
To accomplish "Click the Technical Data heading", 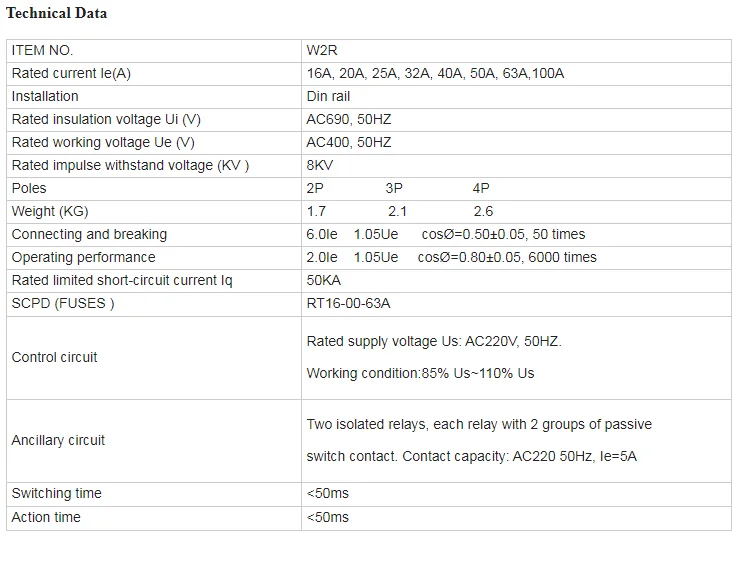I will [56, 13].
